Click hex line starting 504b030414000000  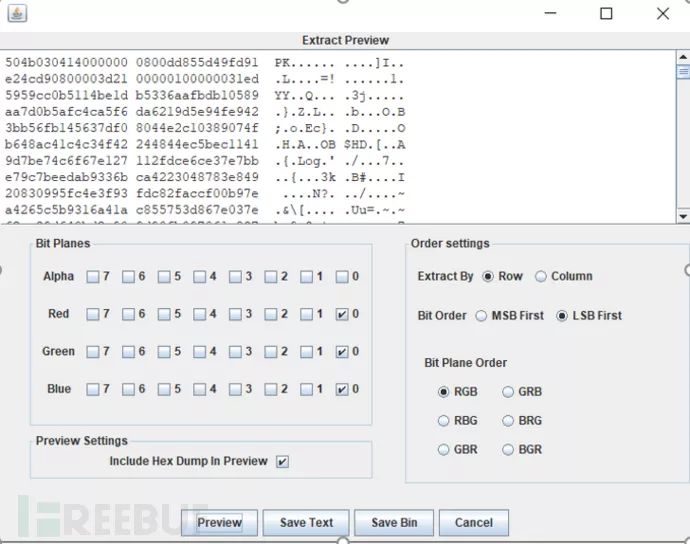[205, 62]
